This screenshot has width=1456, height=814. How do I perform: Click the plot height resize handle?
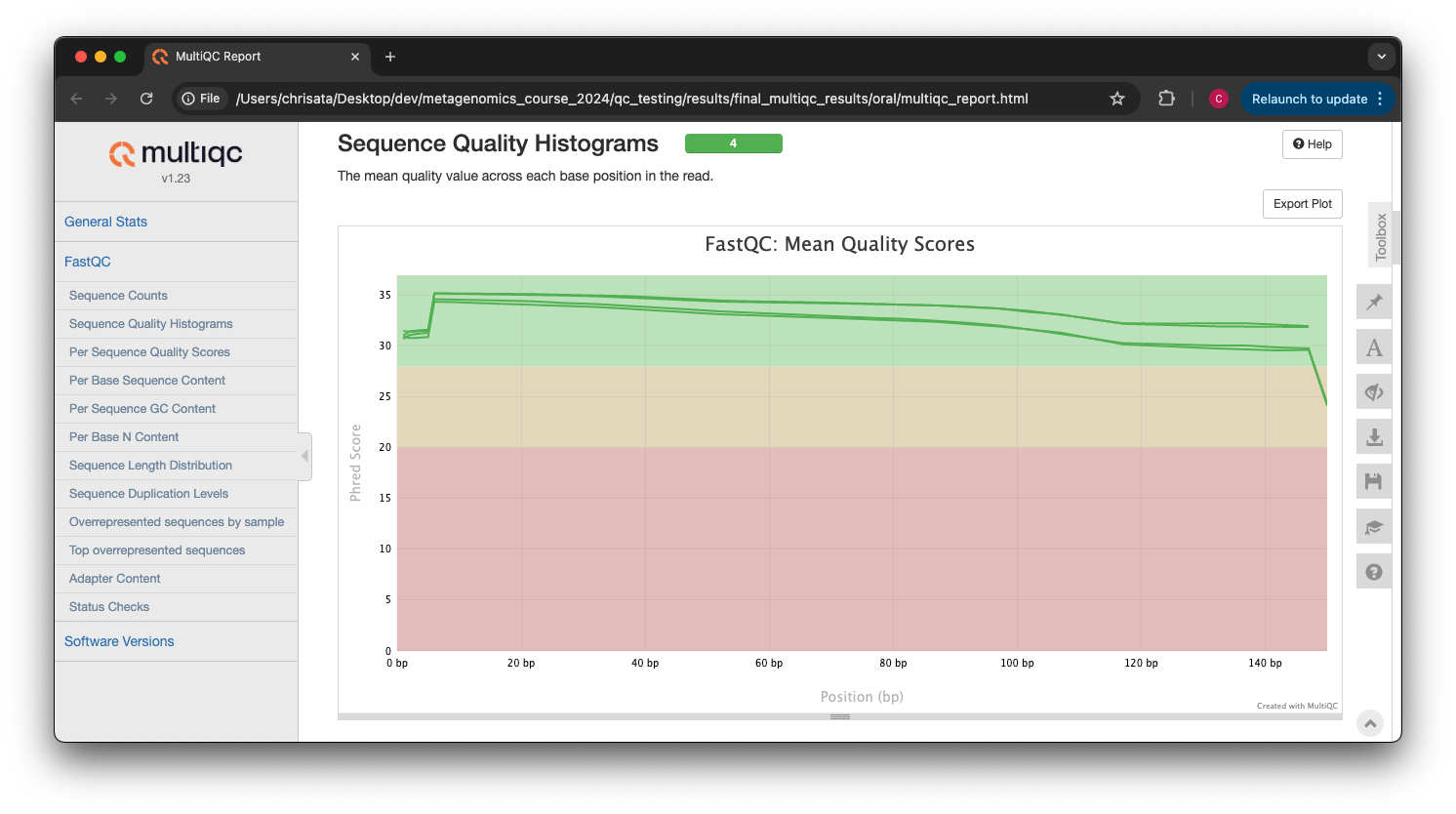pos(839,716)
